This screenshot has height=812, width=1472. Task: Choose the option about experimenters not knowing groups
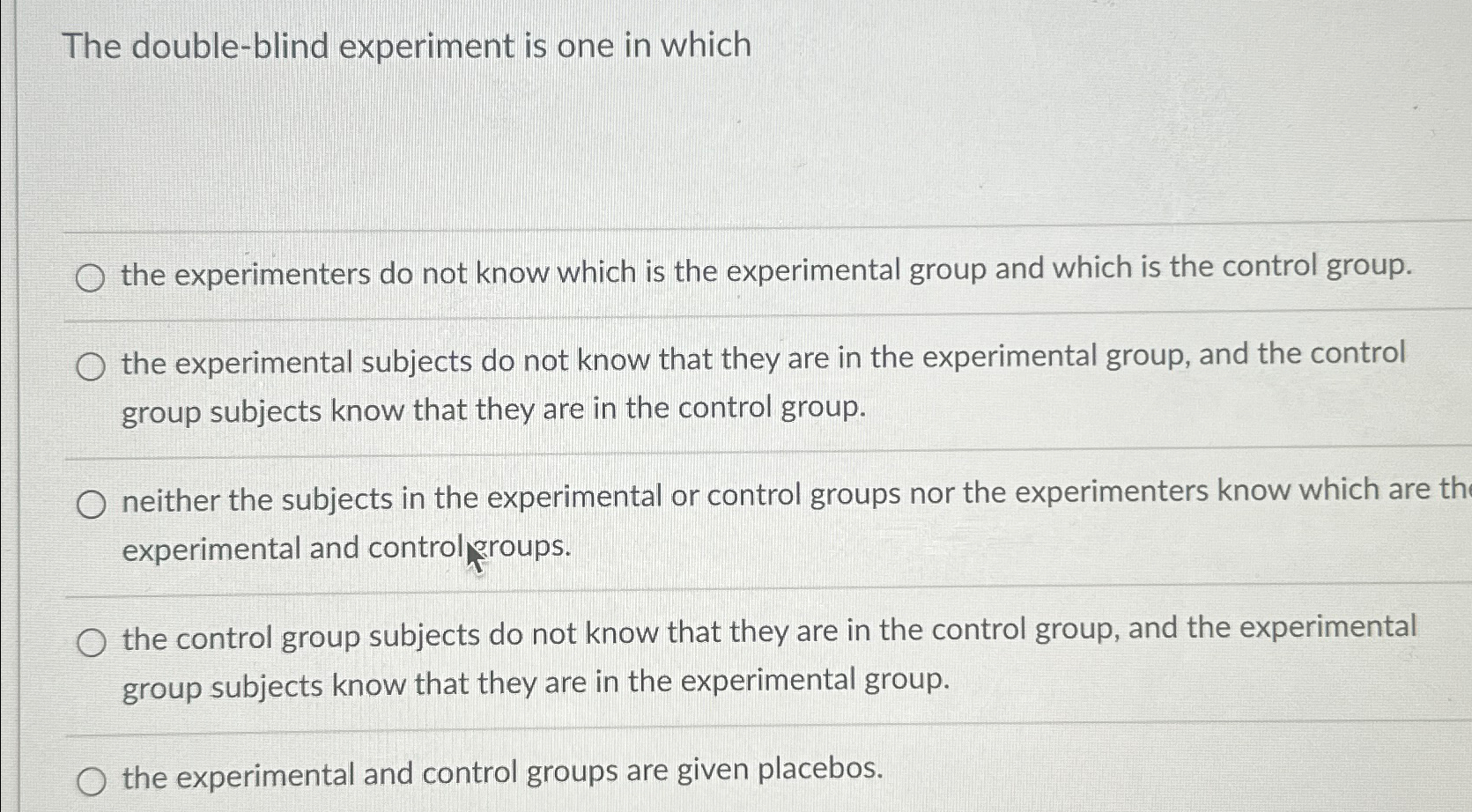coord(91,277)
